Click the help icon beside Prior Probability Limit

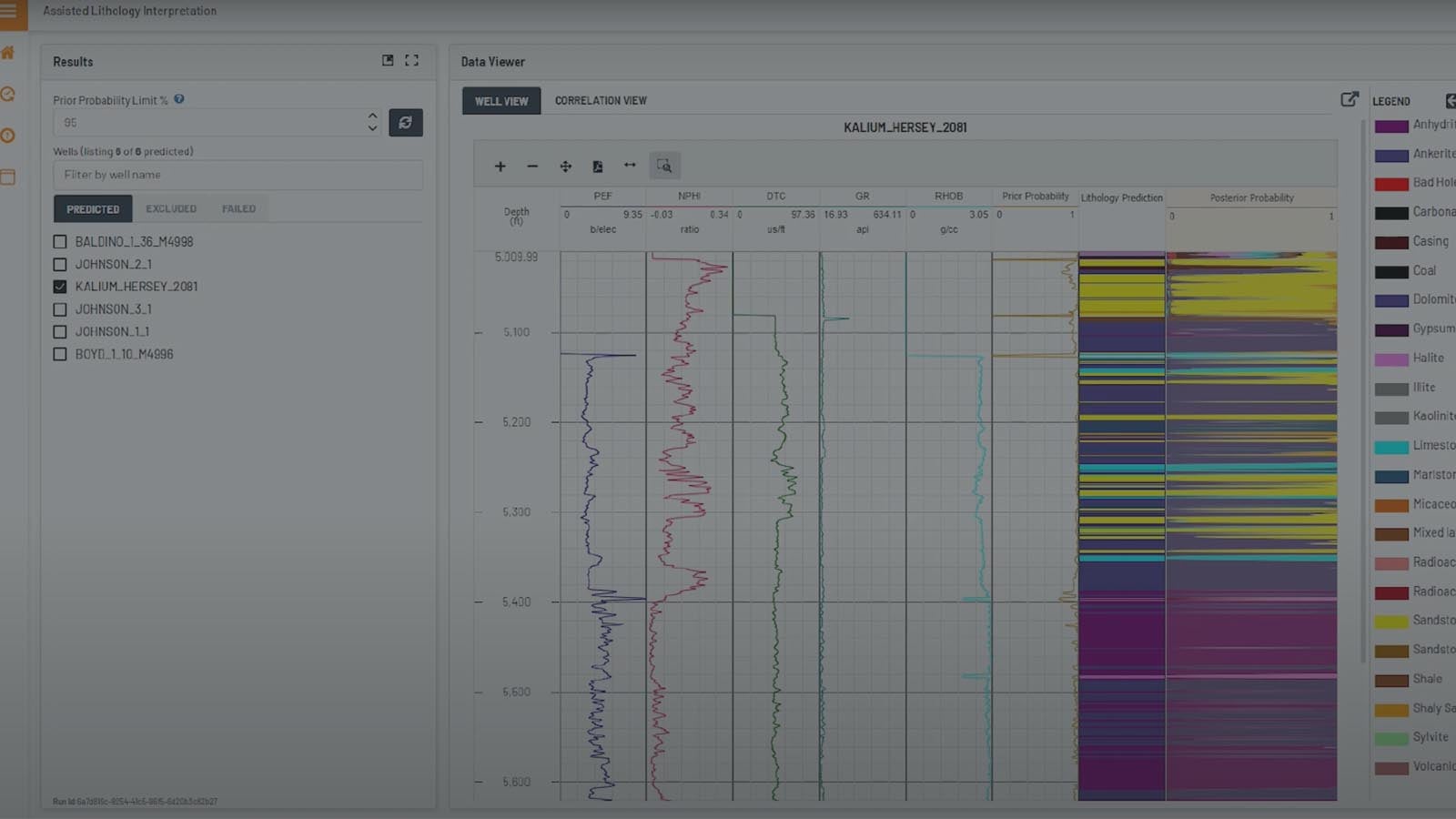179,99
